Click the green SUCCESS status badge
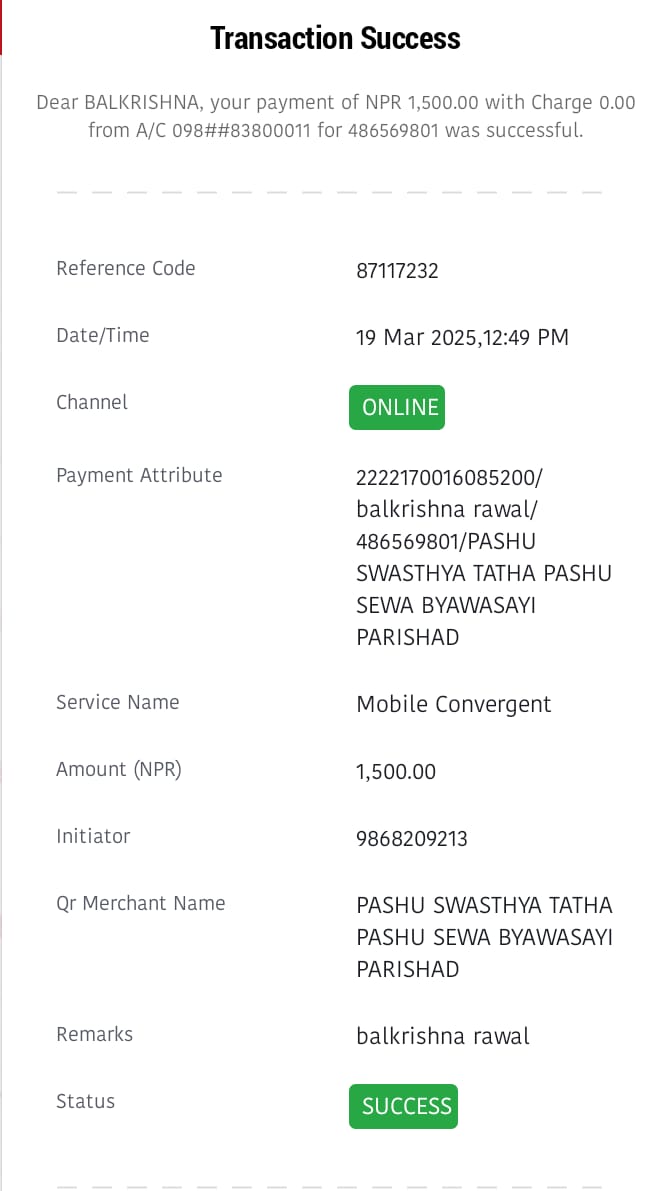Viewport: 663px width, 1191px height. click(403, 1106)
